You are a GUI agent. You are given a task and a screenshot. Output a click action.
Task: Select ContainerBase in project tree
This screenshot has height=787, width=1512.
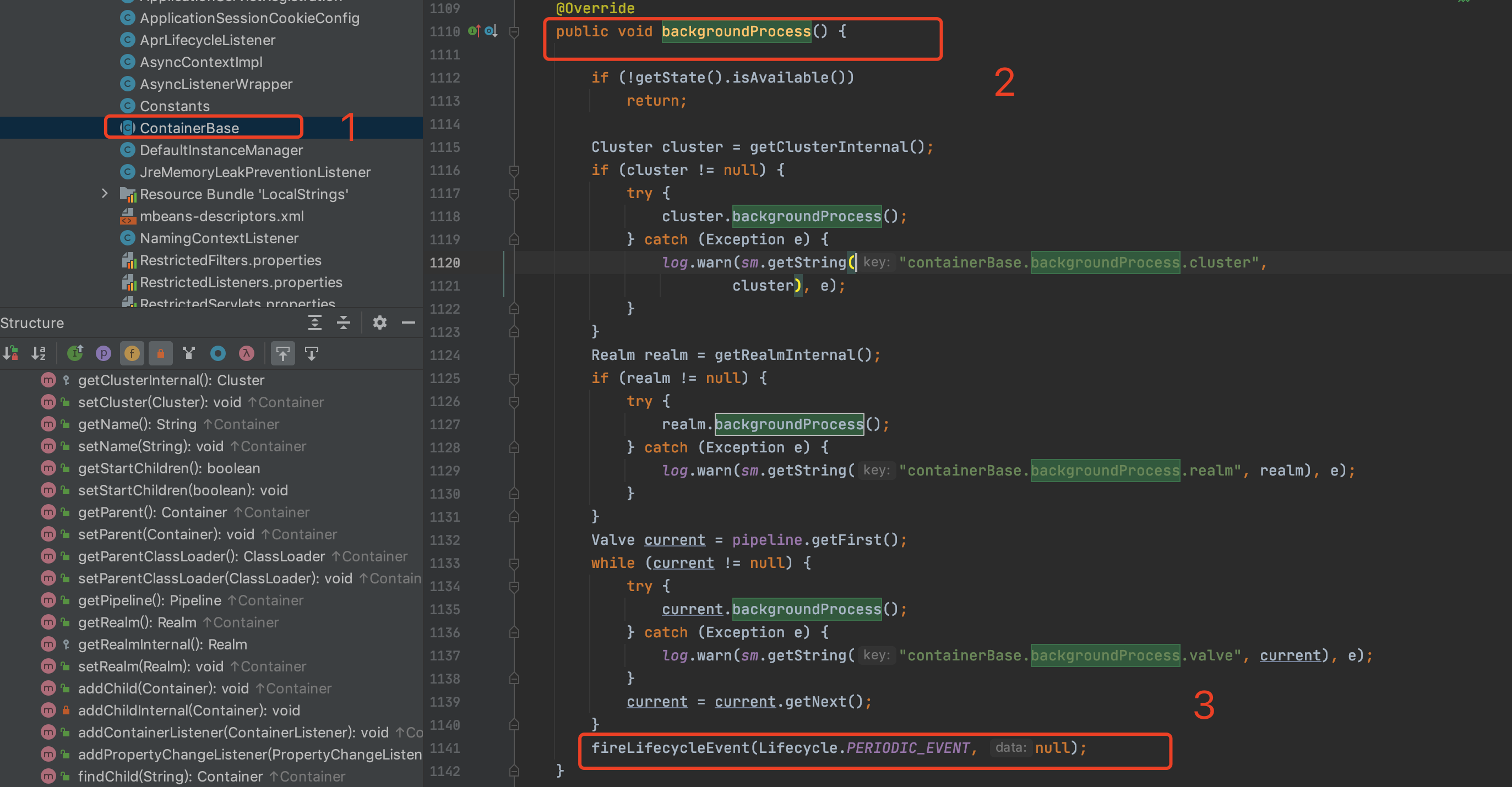[x=189, y=128]
